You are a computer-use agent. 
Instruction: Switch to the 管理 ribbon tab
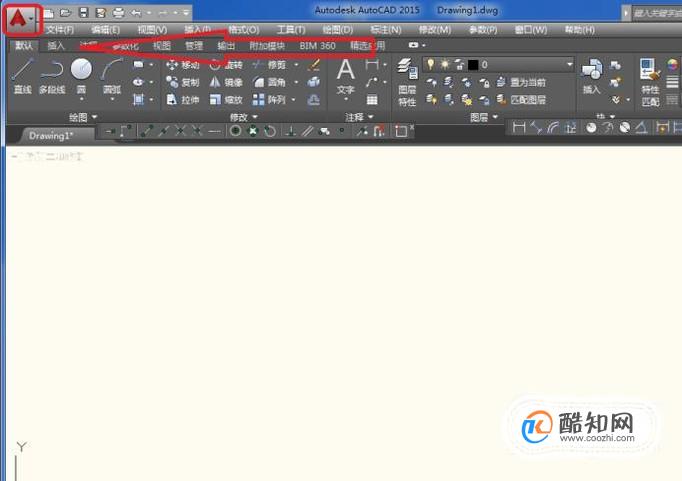(x=194, y=46)
